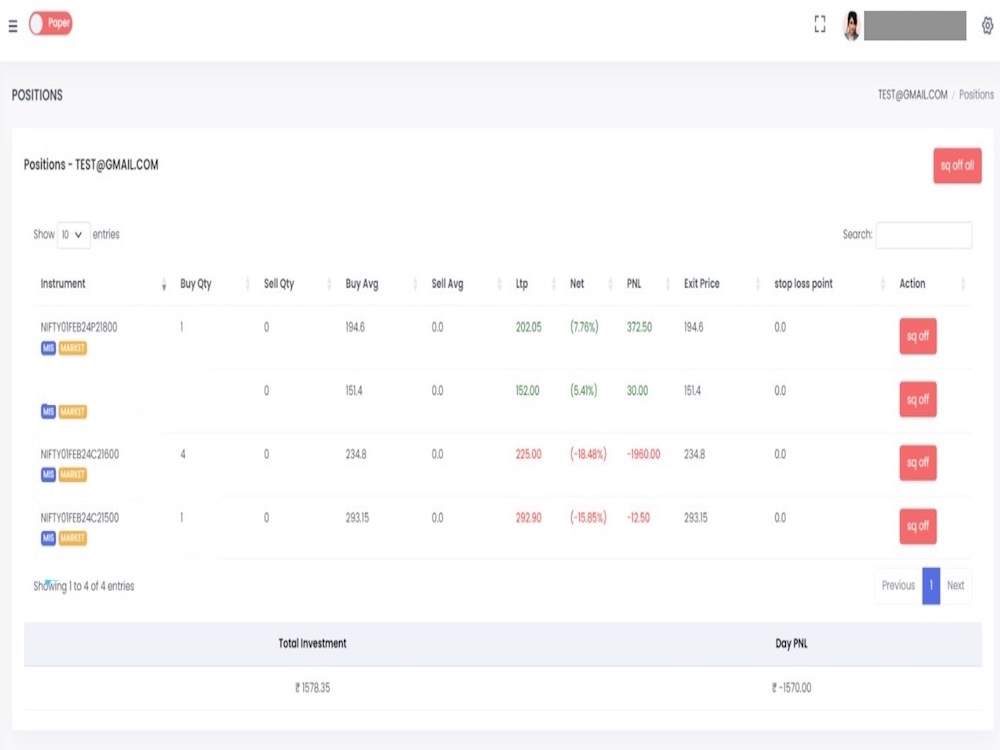The height and width of the screenshot is (750, 1000).
Task: Sort by Buy Avg column
Action: click(x=381, y=284)
